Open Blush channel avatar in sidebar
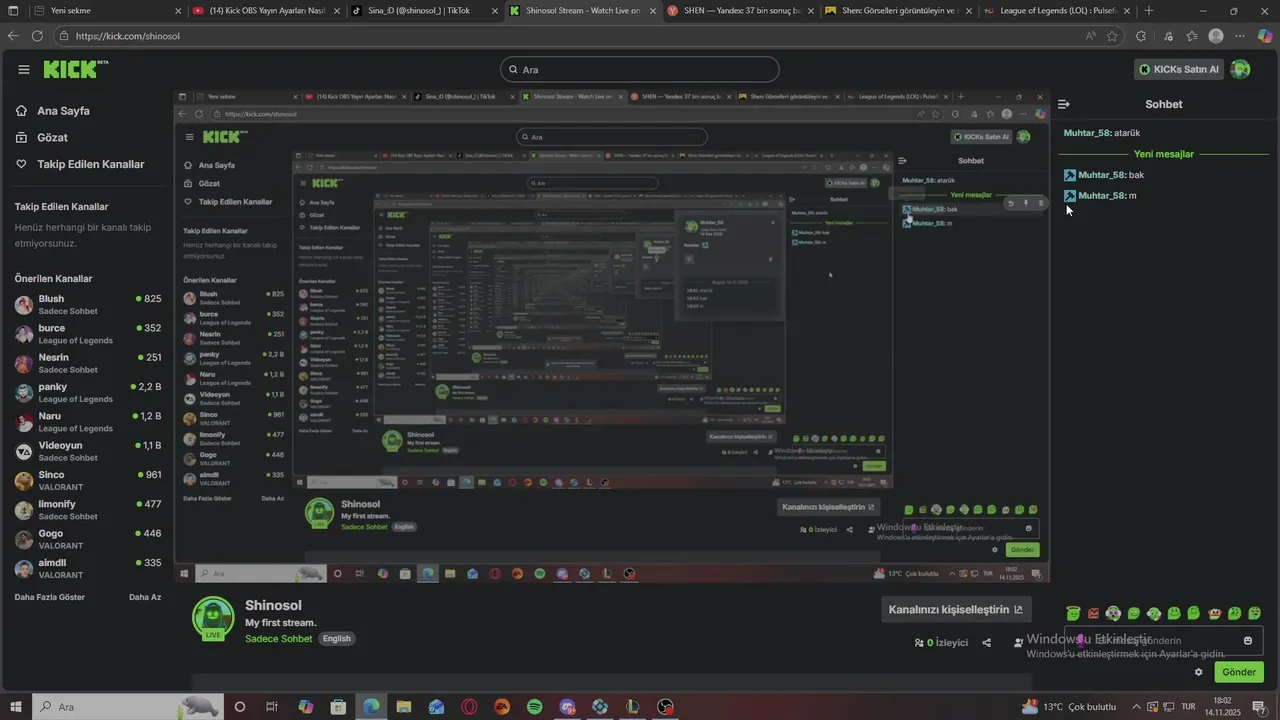This screenshot has width=1280, height=720. pos(24,305)
